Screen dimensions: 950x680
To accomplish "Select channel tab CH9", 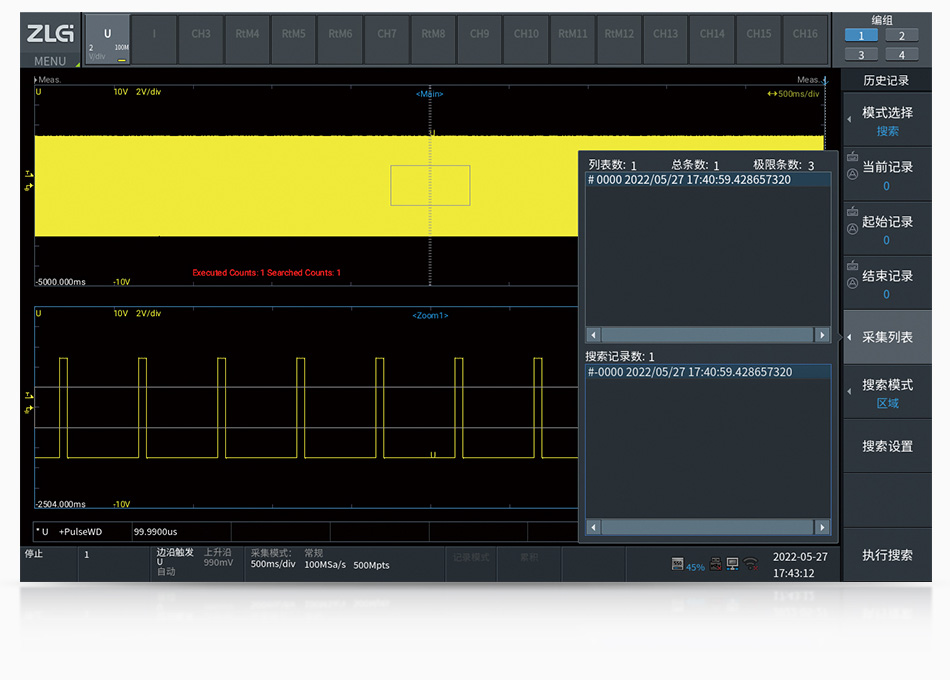I will tap(480, 39).
